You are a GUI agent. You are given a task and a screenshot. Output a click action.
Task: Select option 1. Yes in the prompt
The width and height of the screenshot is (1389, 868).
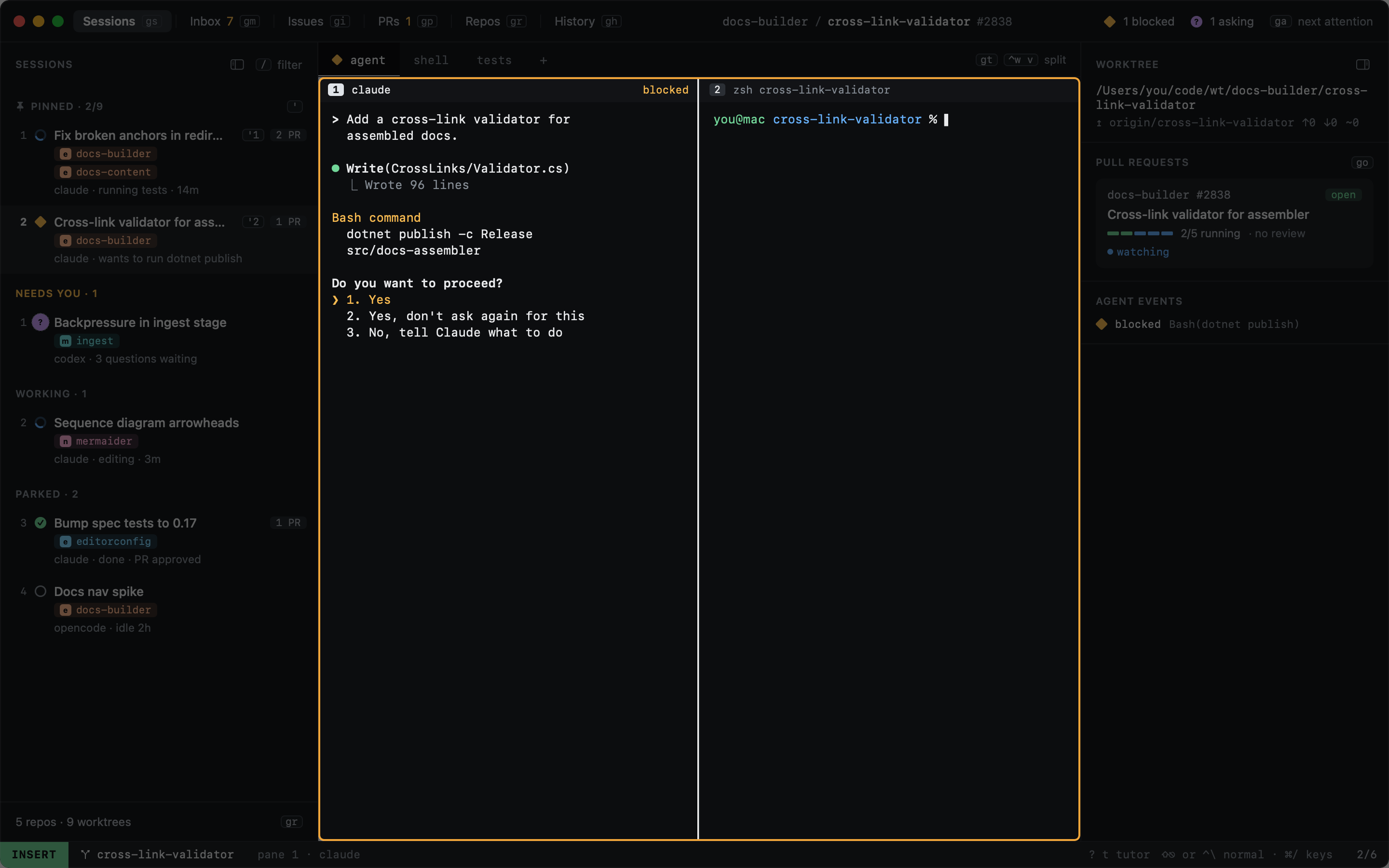pos(368,299)
